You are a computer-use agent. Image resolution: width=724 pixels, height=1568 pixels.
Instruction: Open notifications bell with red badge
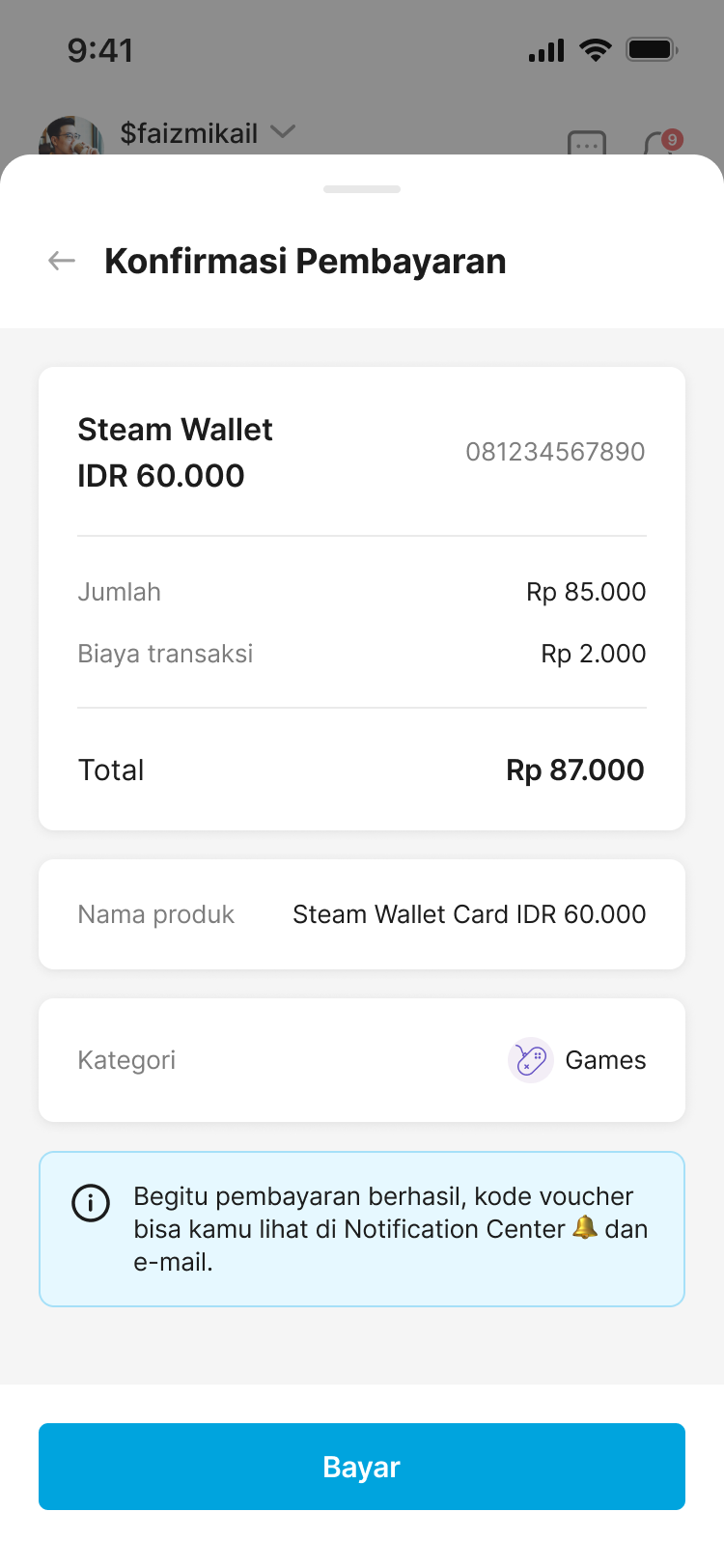click(660, 144)
